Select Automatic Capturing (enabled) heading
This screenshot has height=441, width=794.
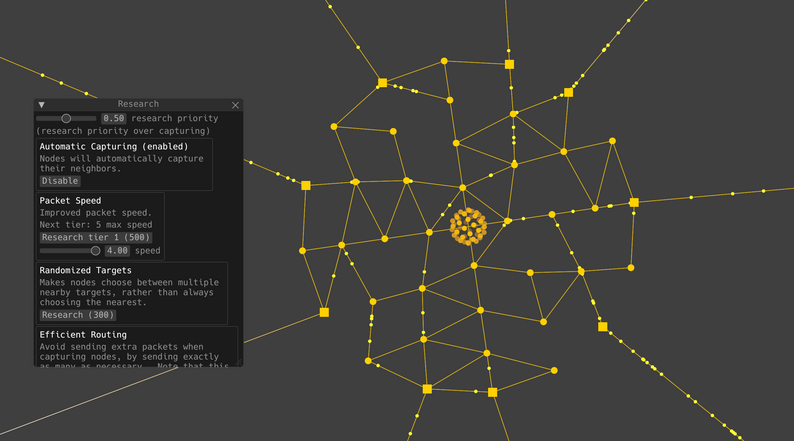click(114, 146)
